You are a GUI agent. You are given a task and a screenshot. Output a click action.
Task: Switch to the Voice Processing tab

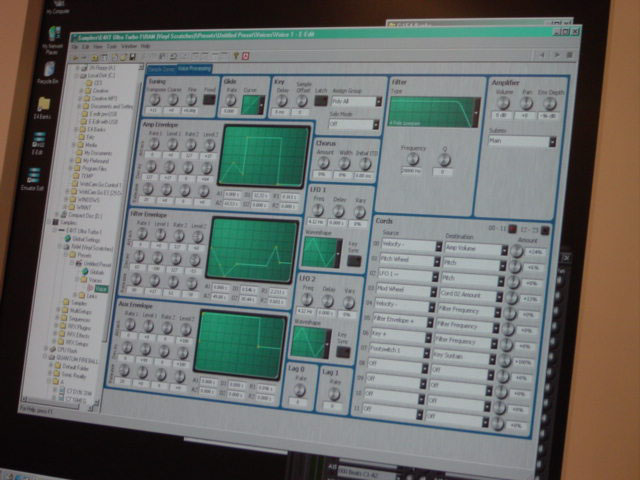[x=194, y=69]
